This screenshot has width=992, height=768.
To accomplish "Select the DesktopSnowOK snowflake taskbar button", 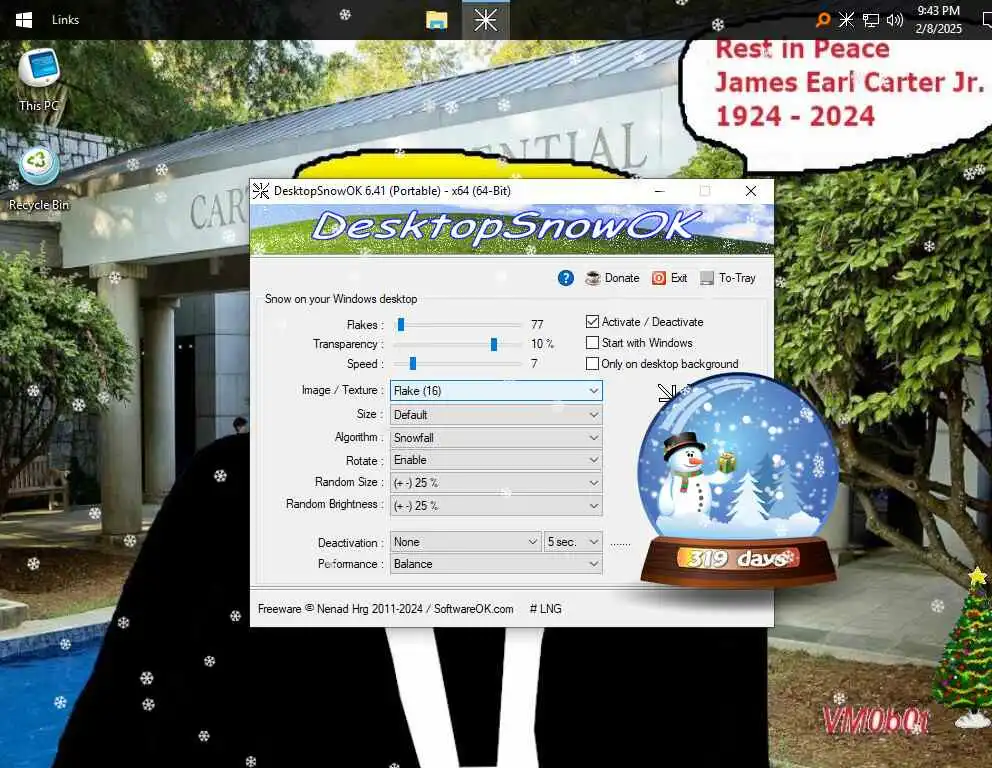I will [x=485, y=20].
